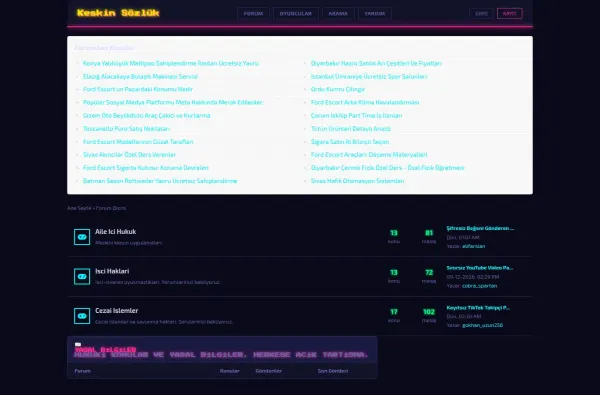Open Ford Escort Araçları Döşeme Materyalleri link
The image size is (600, 395).
pyautogui.click(x=369, y=155)
